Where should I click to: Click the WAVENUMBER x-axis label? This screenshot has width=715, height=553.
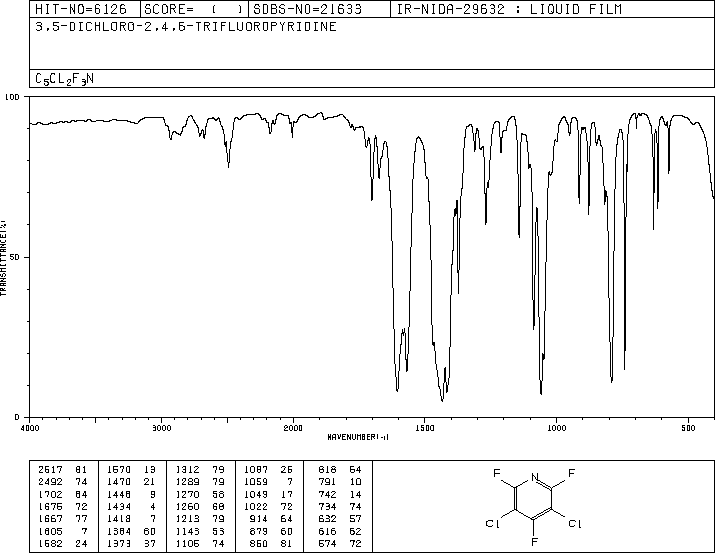click(x=358, y=437)
